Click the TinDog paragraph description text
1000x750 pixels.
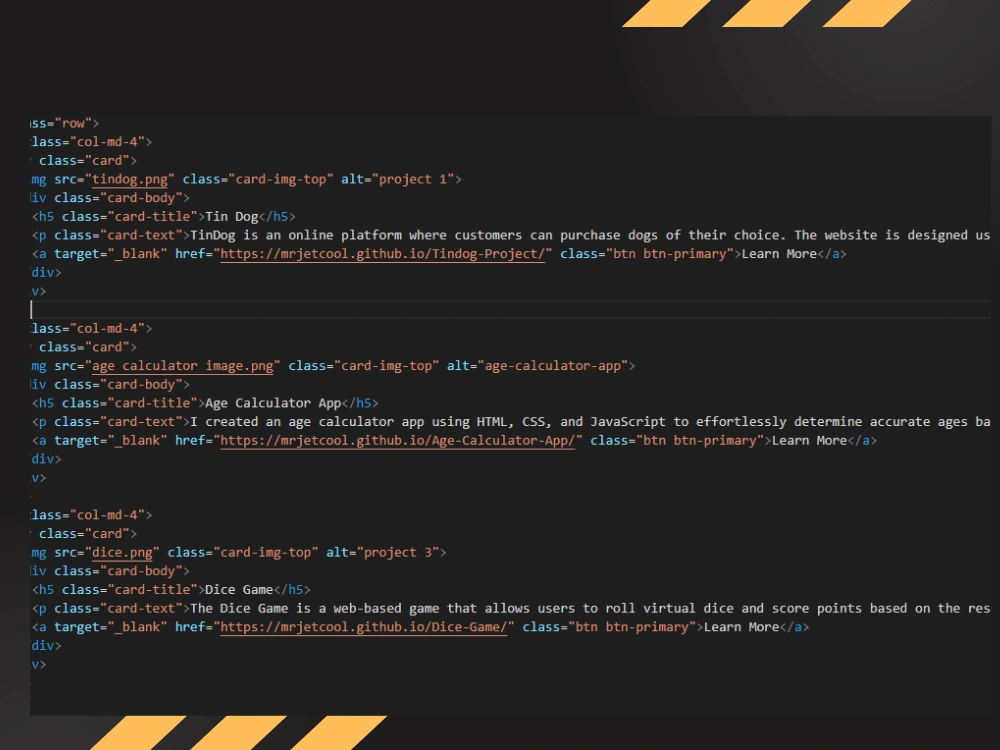click(x=590, y=235)
